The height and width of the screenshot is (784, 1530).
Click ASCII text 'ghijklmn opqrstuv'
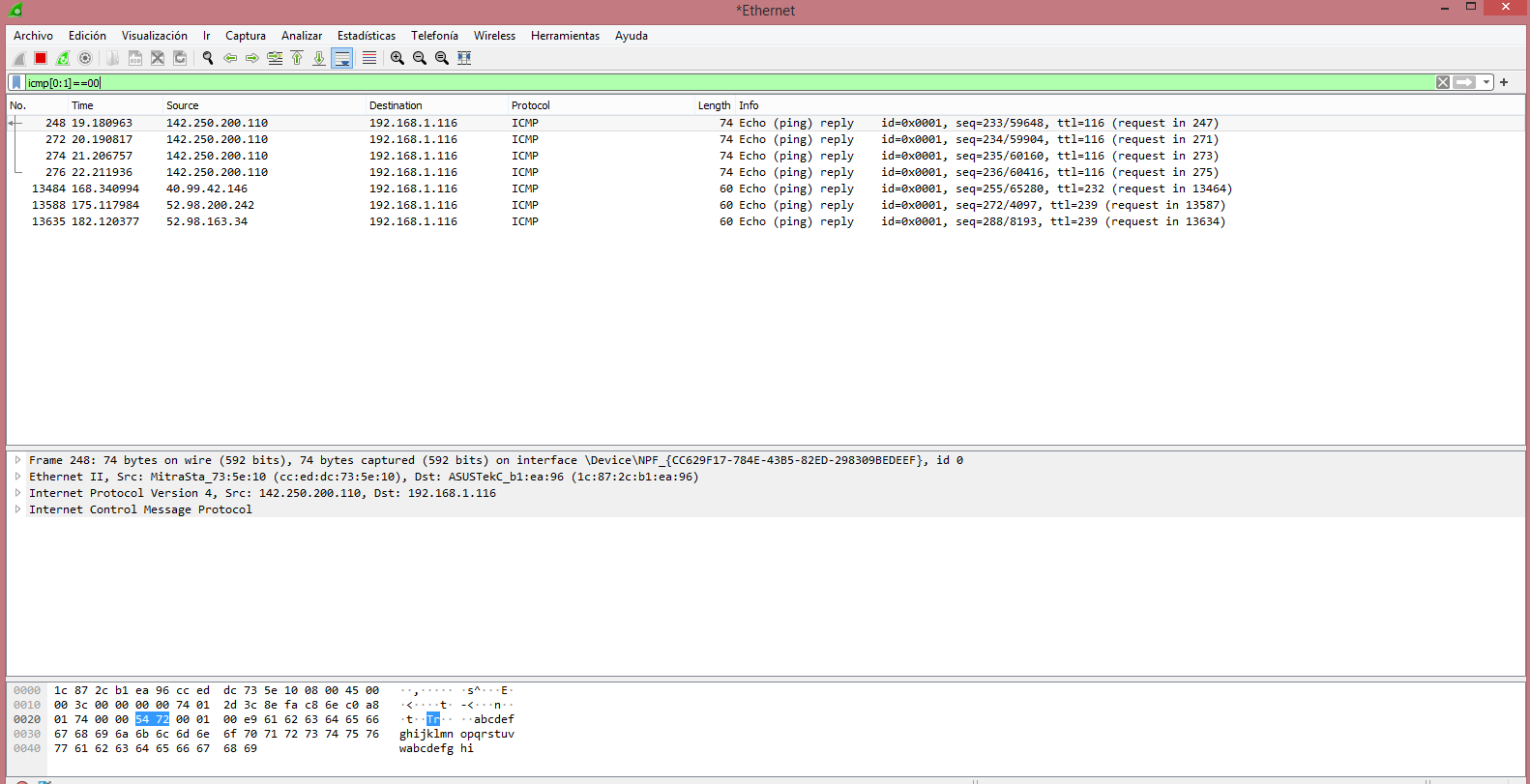(x=456, y=734)
